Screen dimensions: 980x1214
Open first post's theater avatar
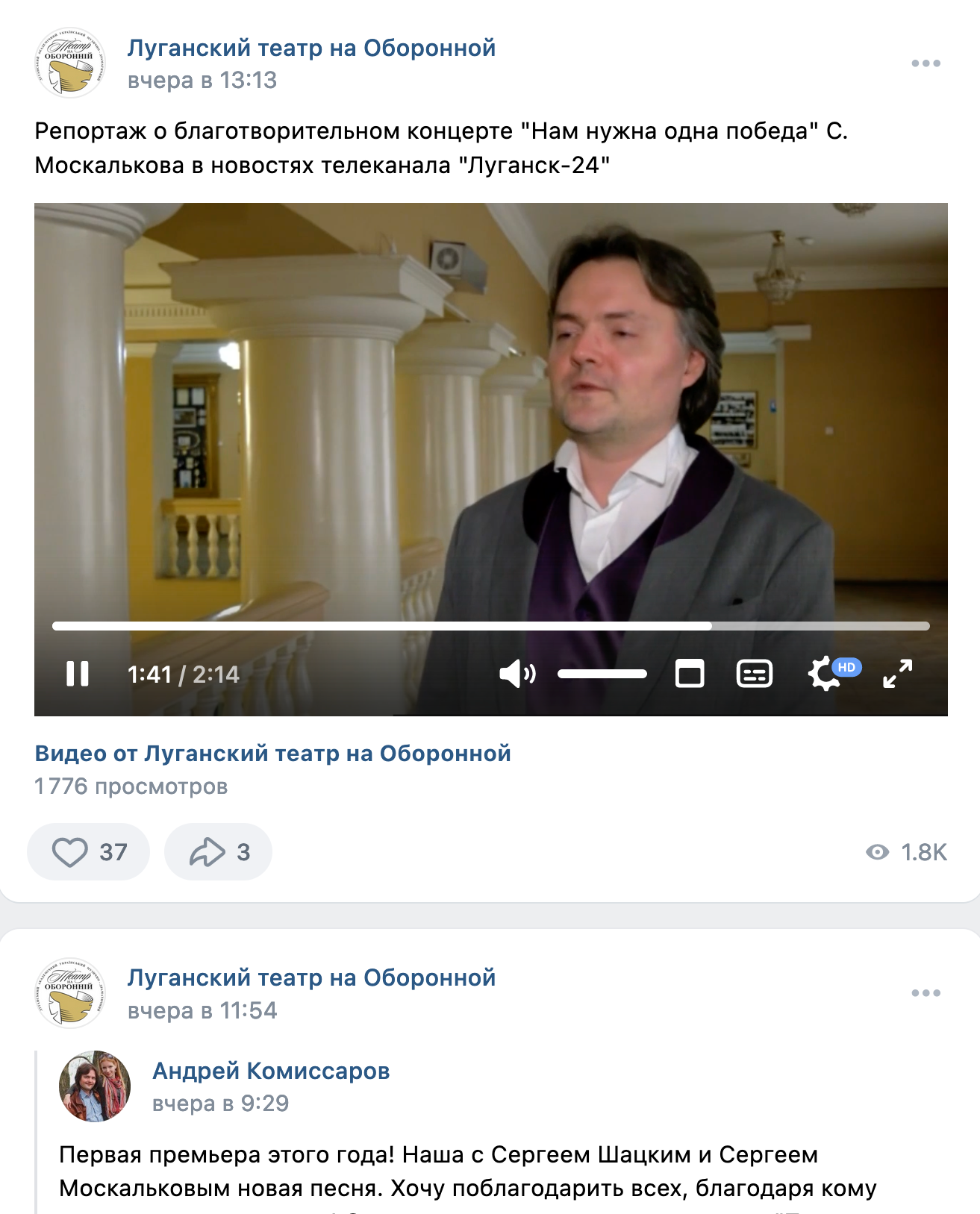tap(70, 63)
